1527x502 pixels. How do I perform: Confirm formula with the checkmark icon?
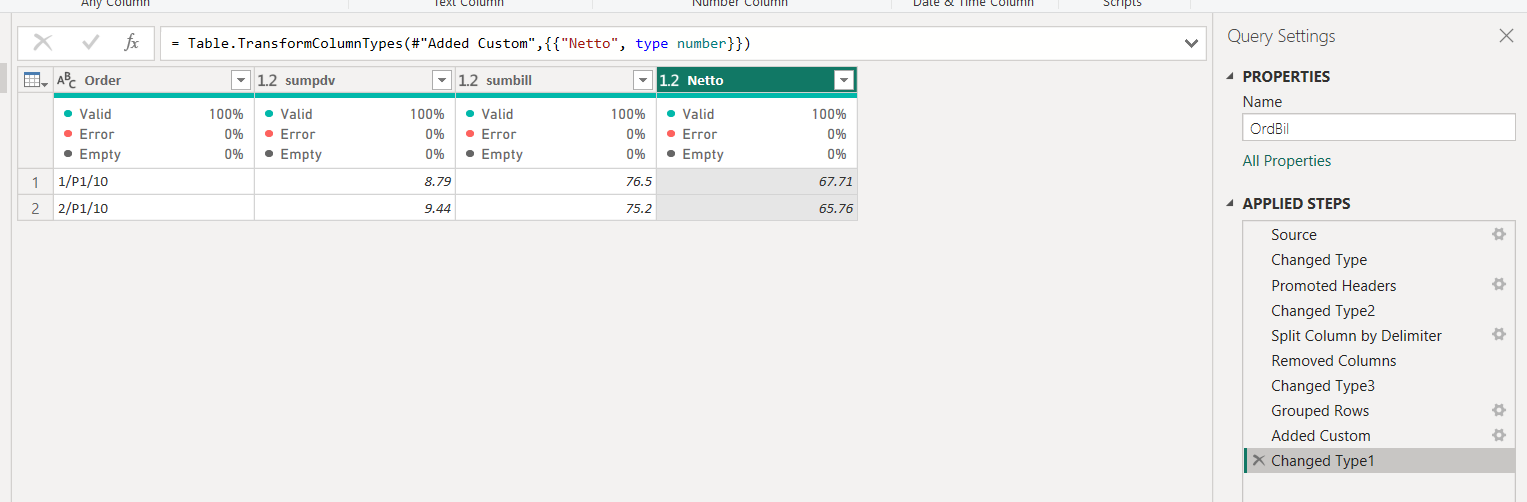(x=91, y=43)
